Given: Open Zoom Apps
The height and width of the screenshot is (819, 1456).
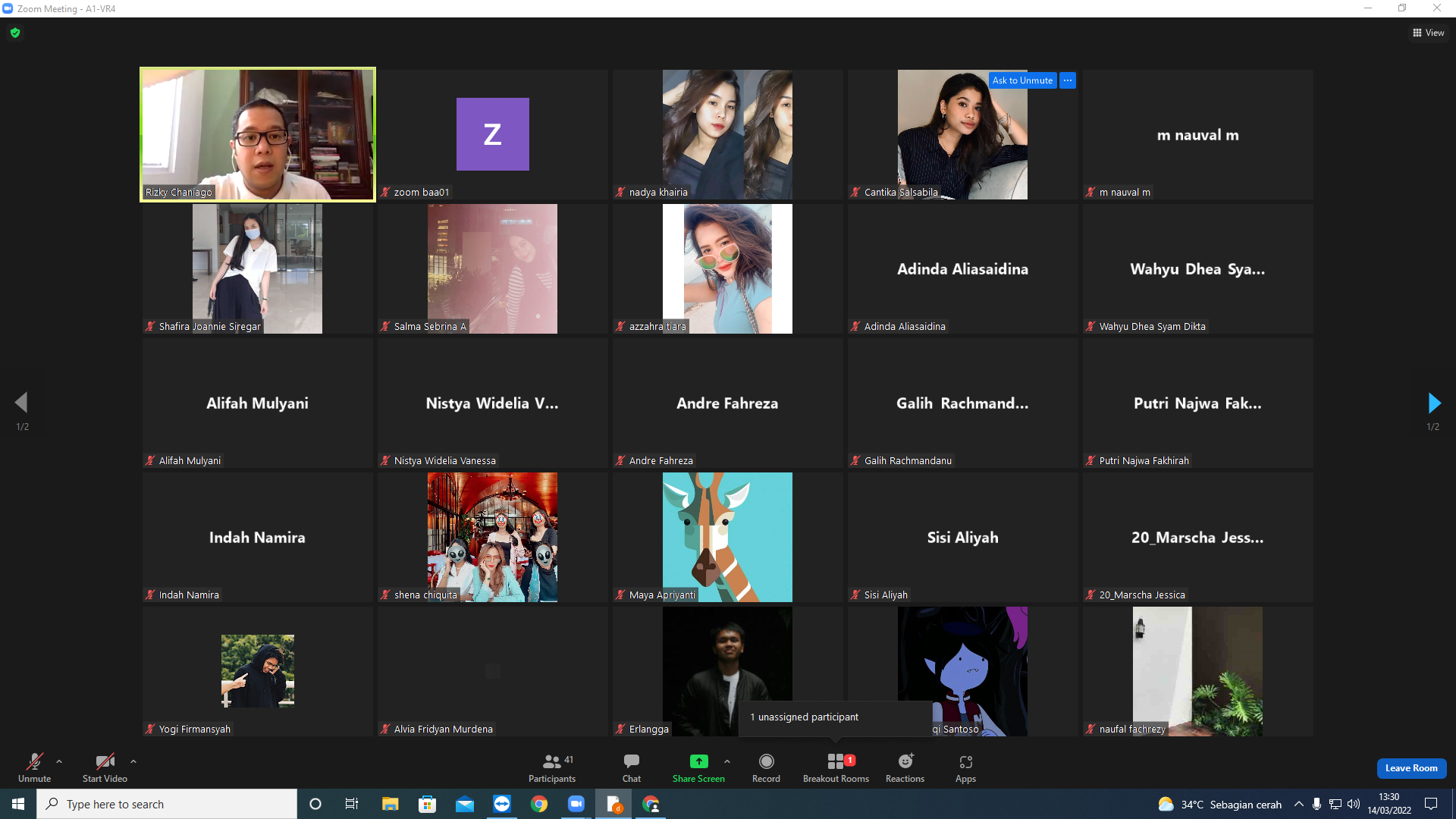Looking at the screenshot, I should tap(965, 767).
